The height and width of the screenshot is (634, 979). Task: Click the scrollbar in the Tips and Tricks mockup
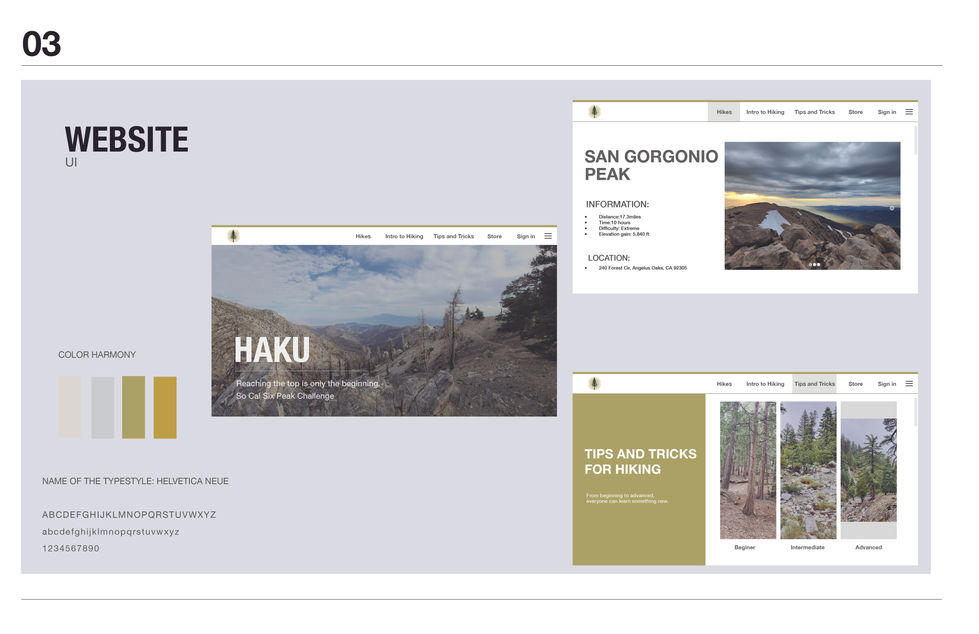[915, 412]
